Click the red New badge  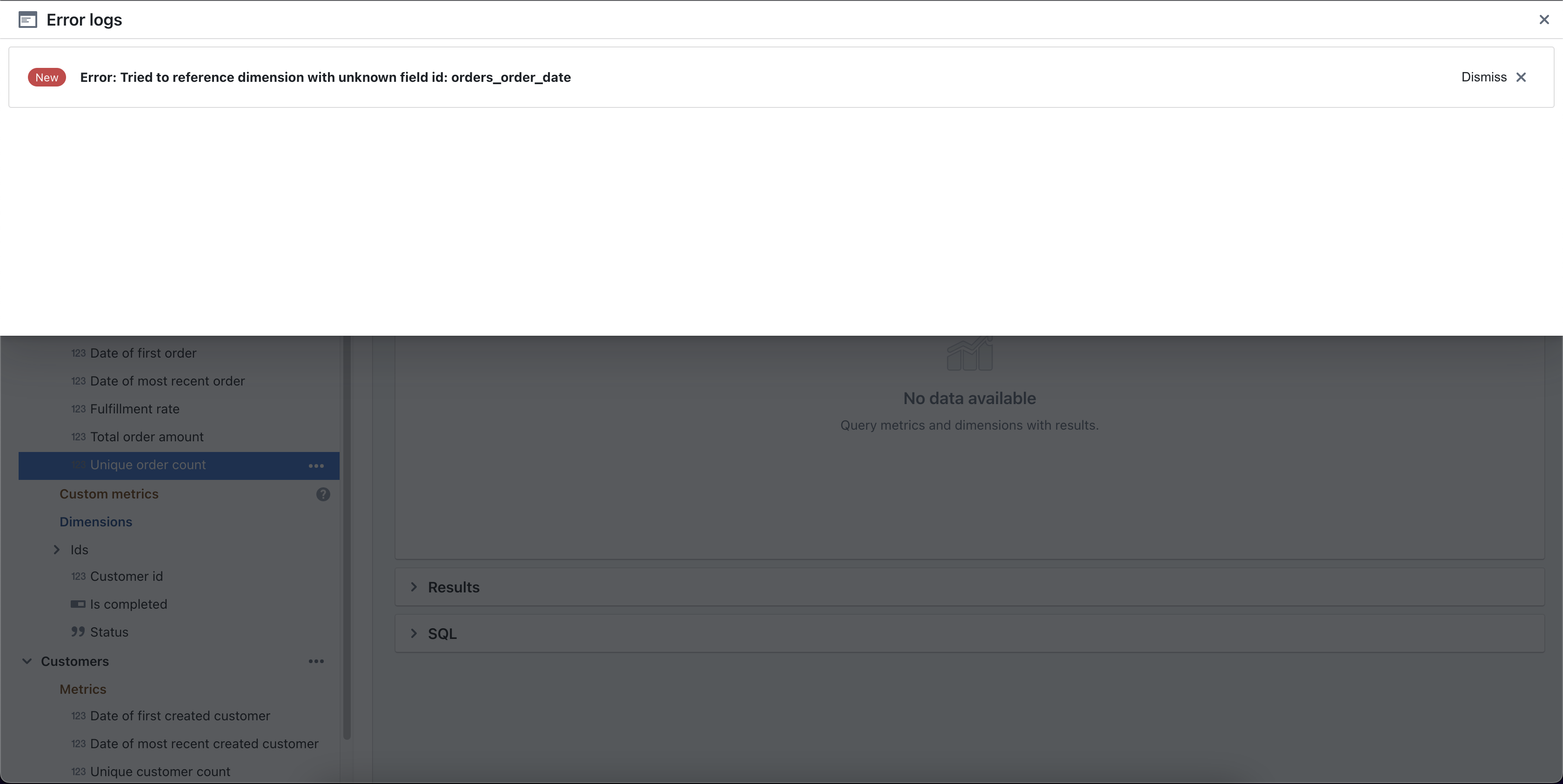tap(47, 78)
